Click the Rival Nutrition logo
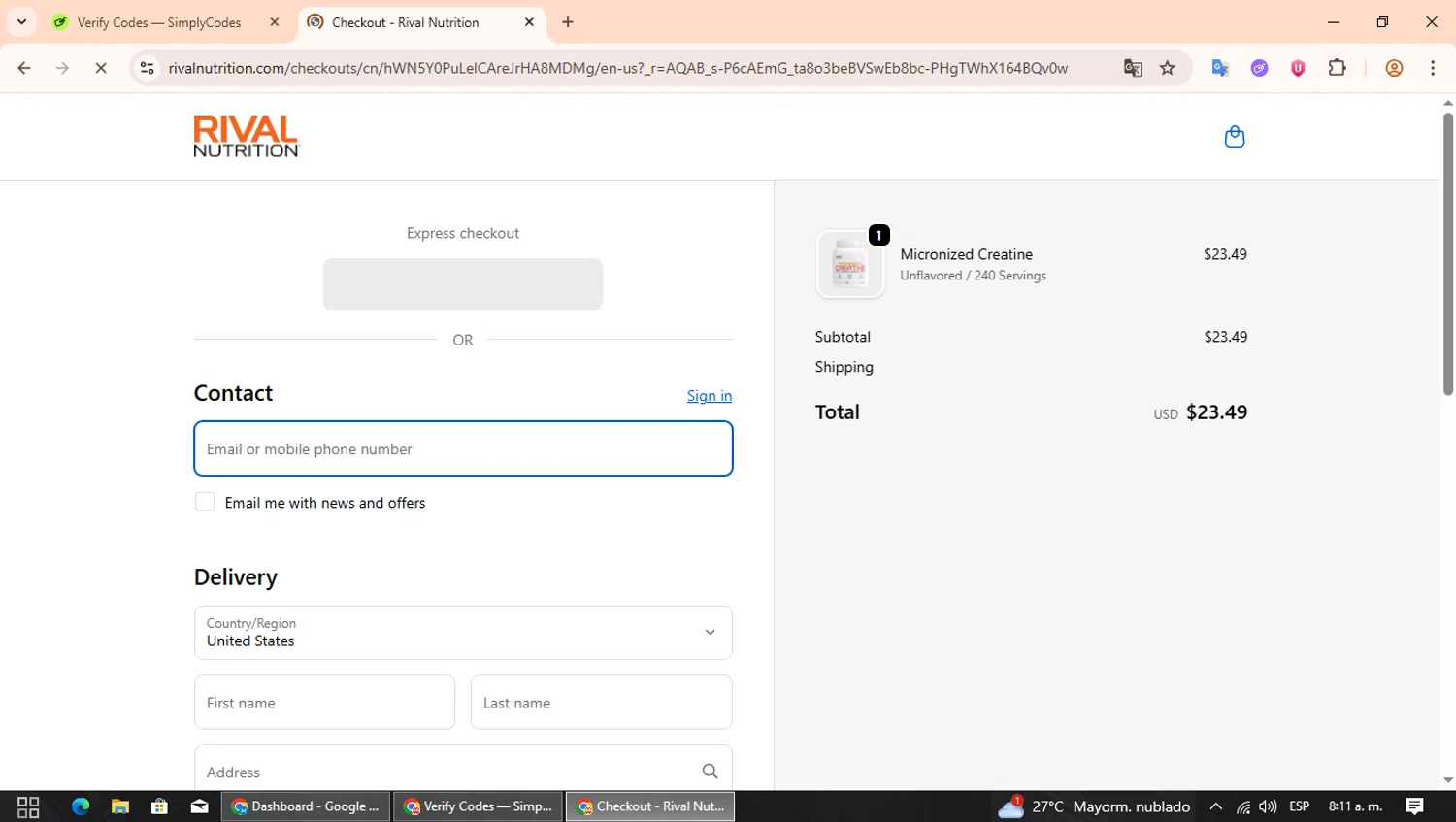This screenshot has width=1456, height=822. click(247, 137)
